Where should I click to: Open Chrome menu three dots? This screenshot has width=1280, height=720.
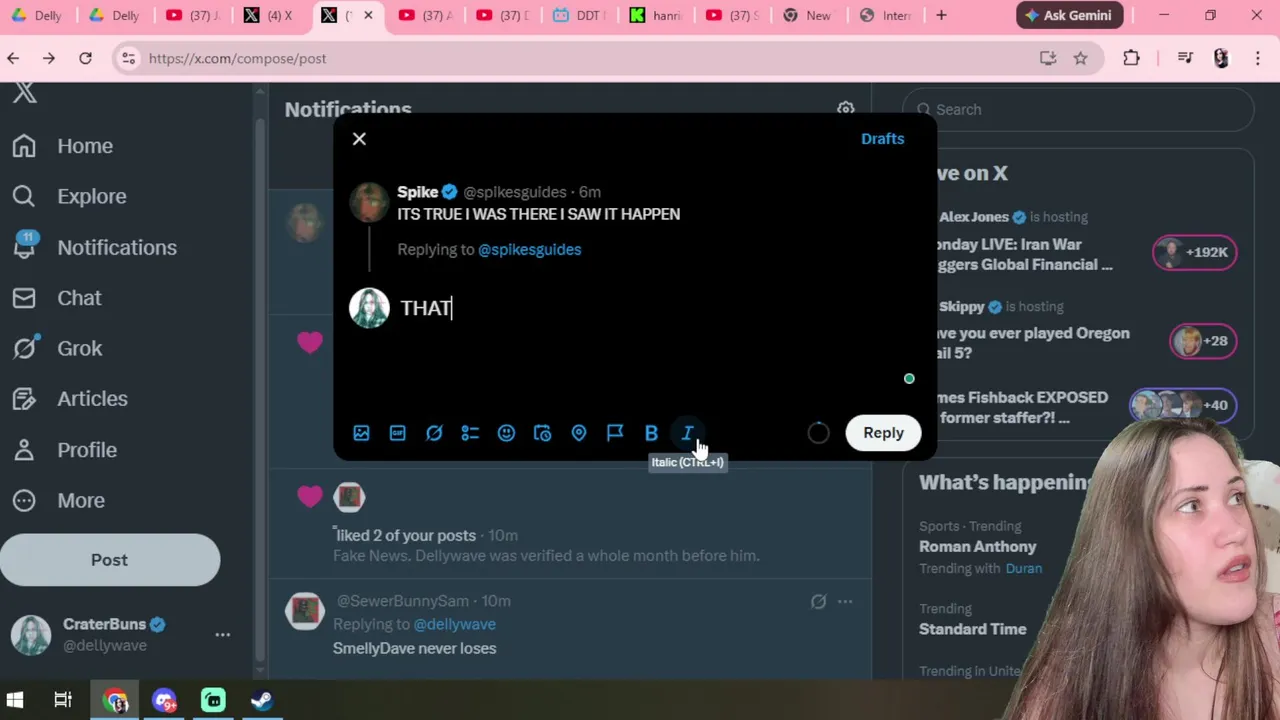1258,58
